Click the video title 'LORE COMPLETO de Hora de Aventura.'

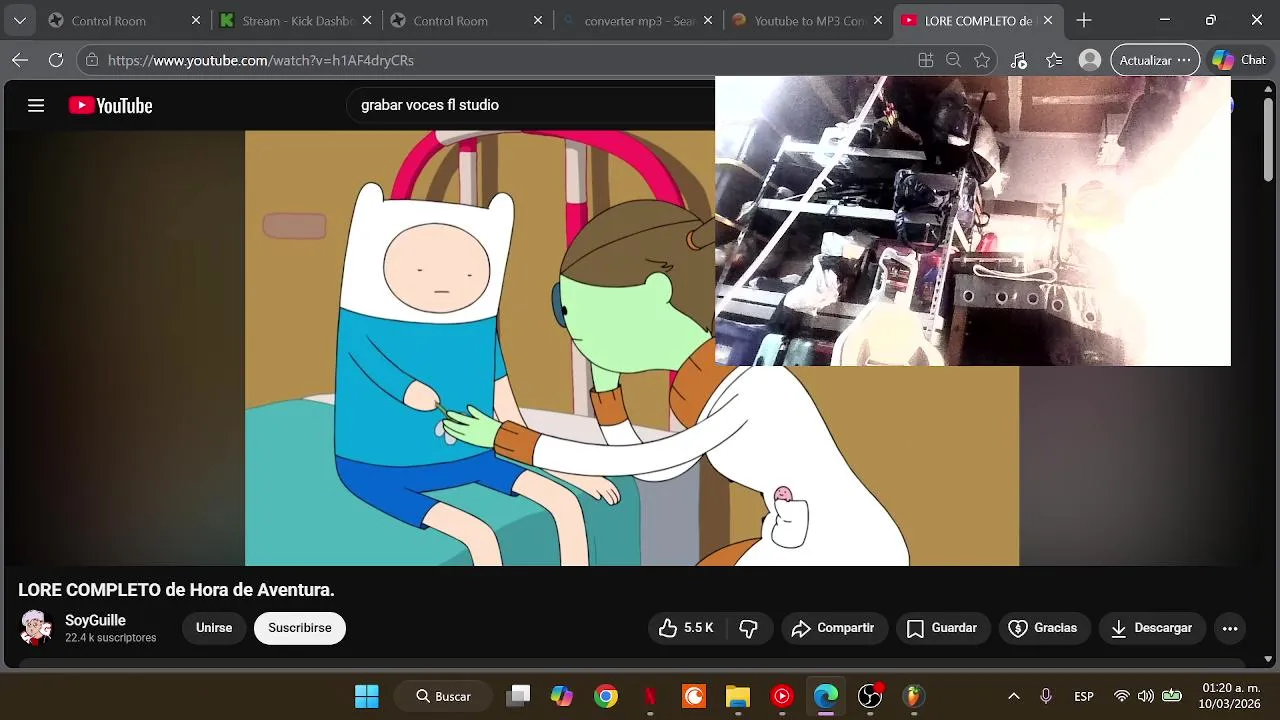coord(176,590)
